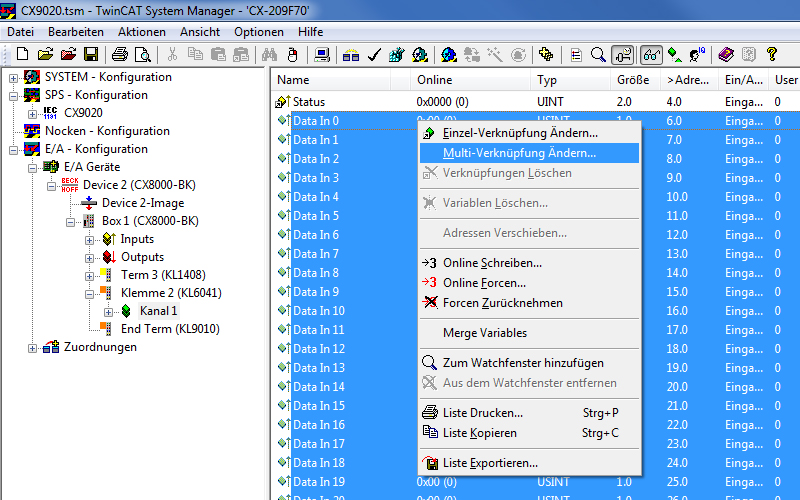Expand the Outputs node
The image size is (800, 500).
tap(89, 258)
